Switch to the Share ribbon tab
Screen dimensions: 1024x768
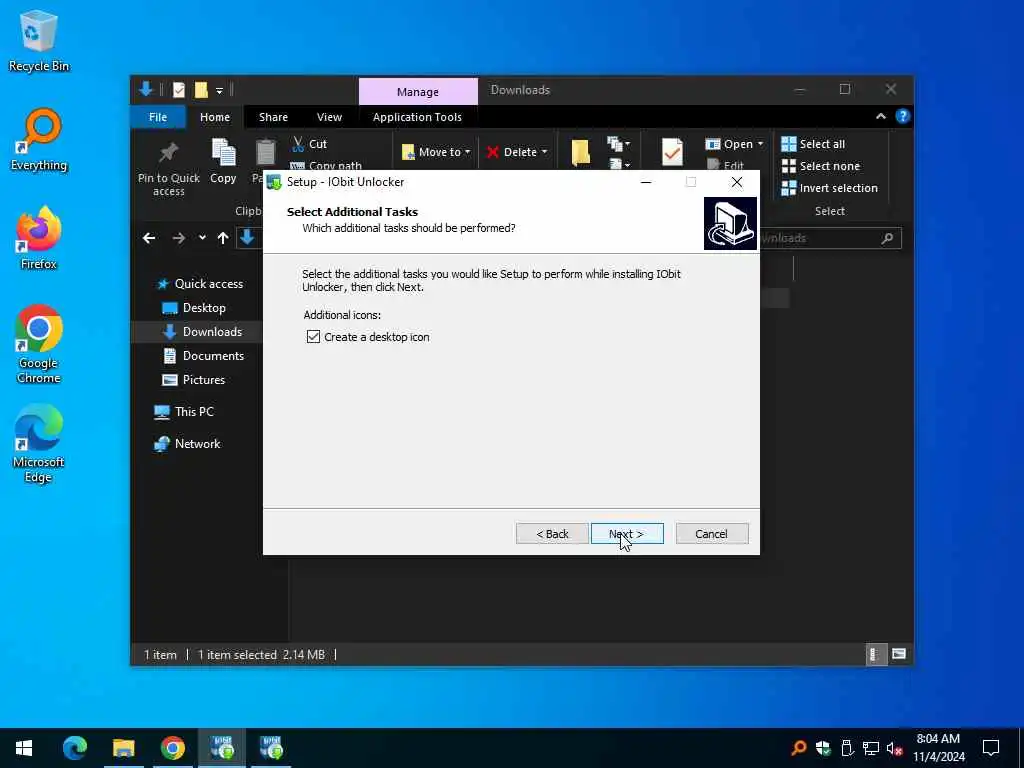pos(273,117)
